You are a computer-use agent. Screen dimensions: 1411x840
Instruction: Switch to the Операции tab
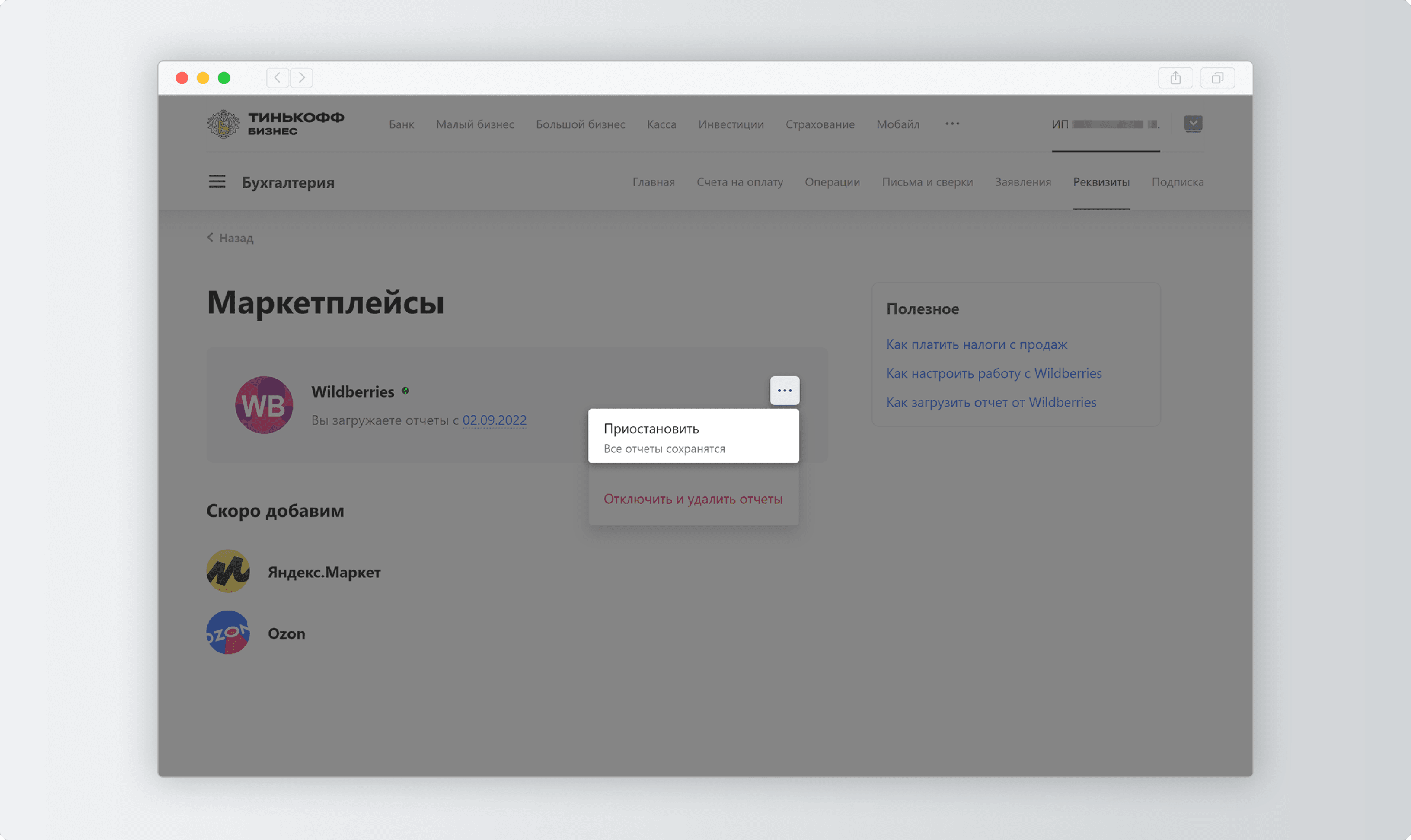click(832, 182)
